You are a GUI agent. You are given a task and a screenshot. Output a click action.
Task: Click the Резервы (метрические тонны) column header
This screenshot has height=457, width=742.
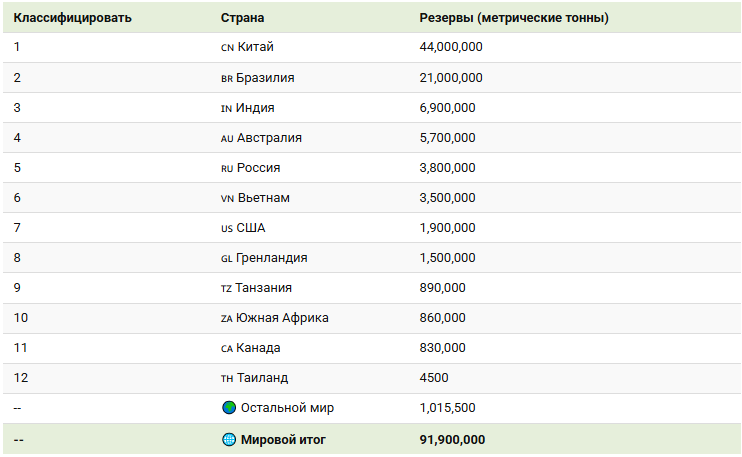(x=514, y=18)
